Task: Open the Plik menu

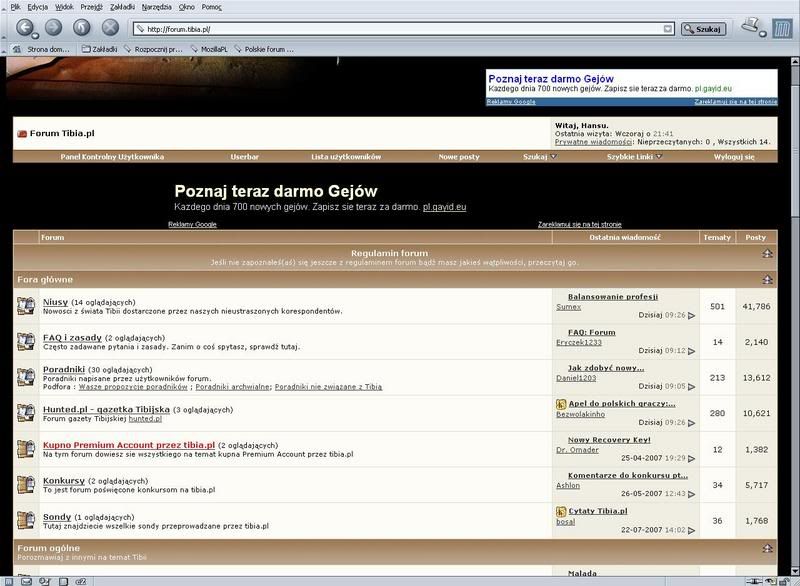Action: point(15,7)
